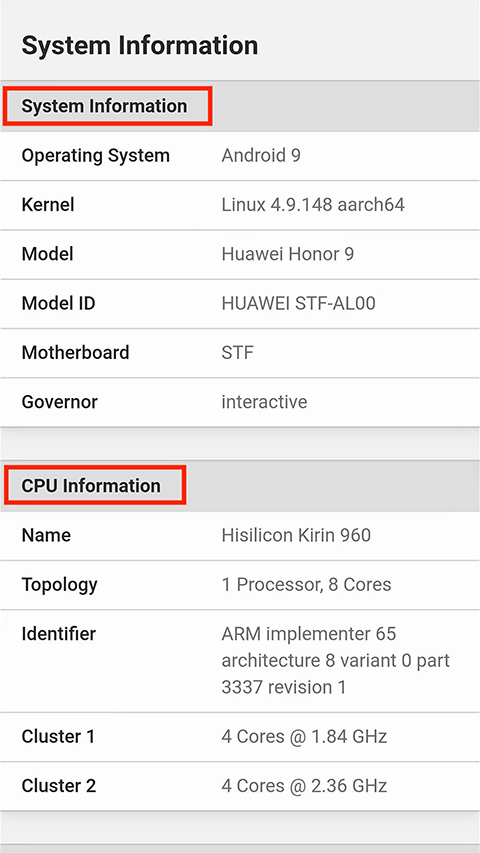Click the main System Information page title
The height and width of the screenshot is (853, 480).
coord(139,45)
